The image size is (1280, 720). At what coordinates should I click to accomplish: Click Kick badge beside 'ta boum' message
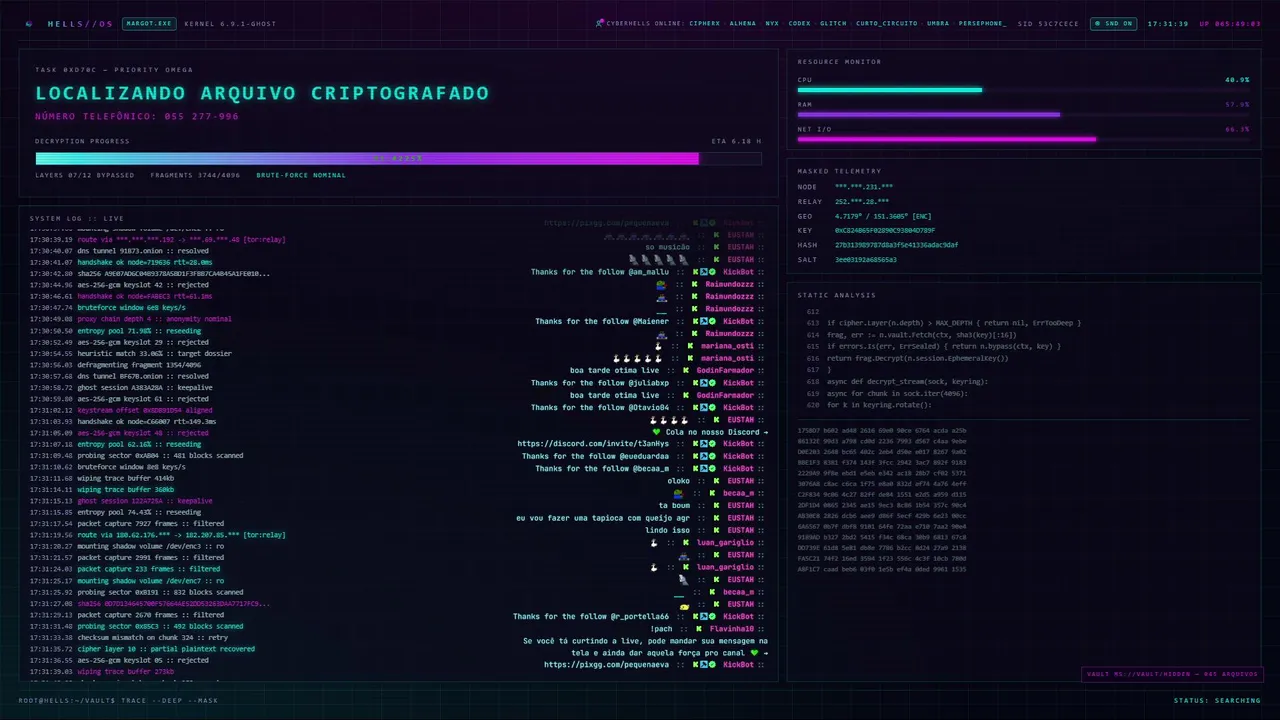click(716, 506)
